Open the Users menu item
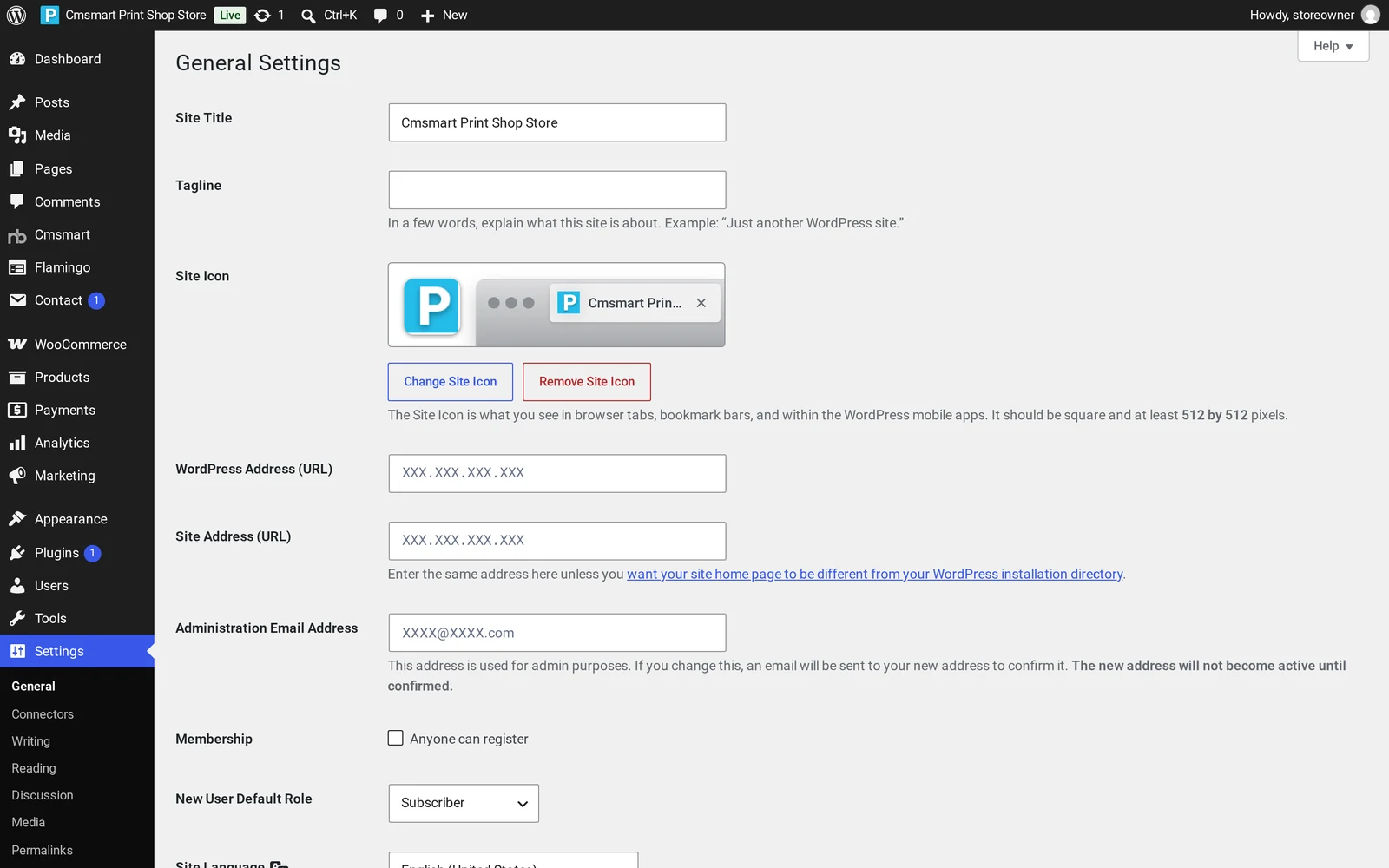 [x=77, y=586]
